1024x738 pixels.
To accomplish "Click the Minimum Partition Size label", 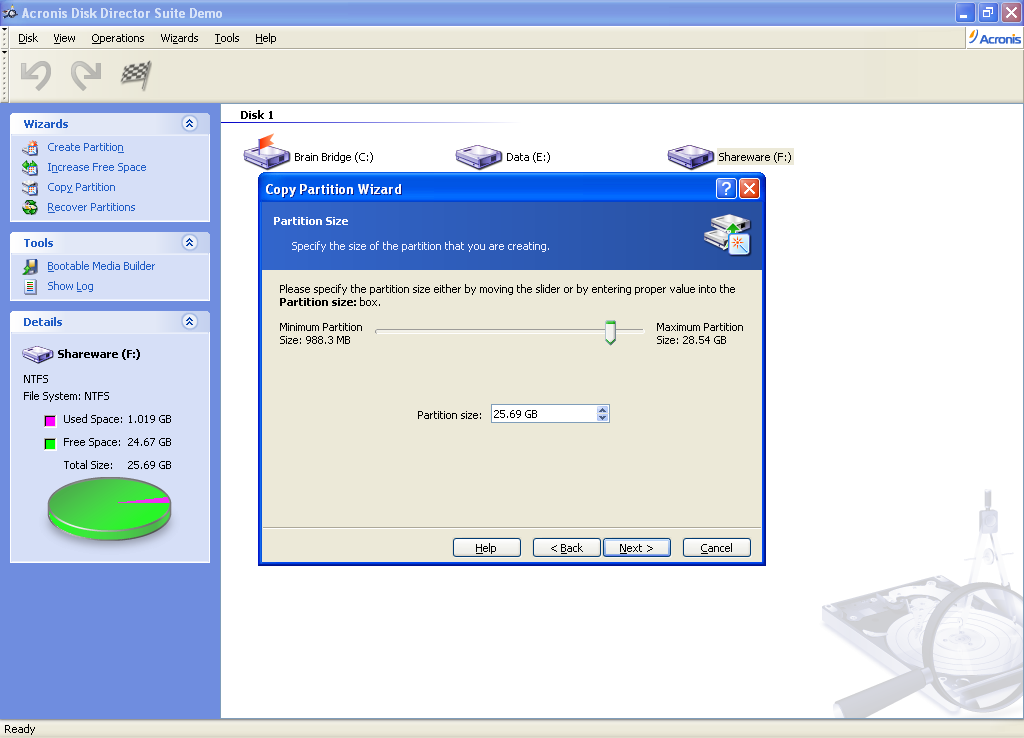I will [x=321, y=333].
